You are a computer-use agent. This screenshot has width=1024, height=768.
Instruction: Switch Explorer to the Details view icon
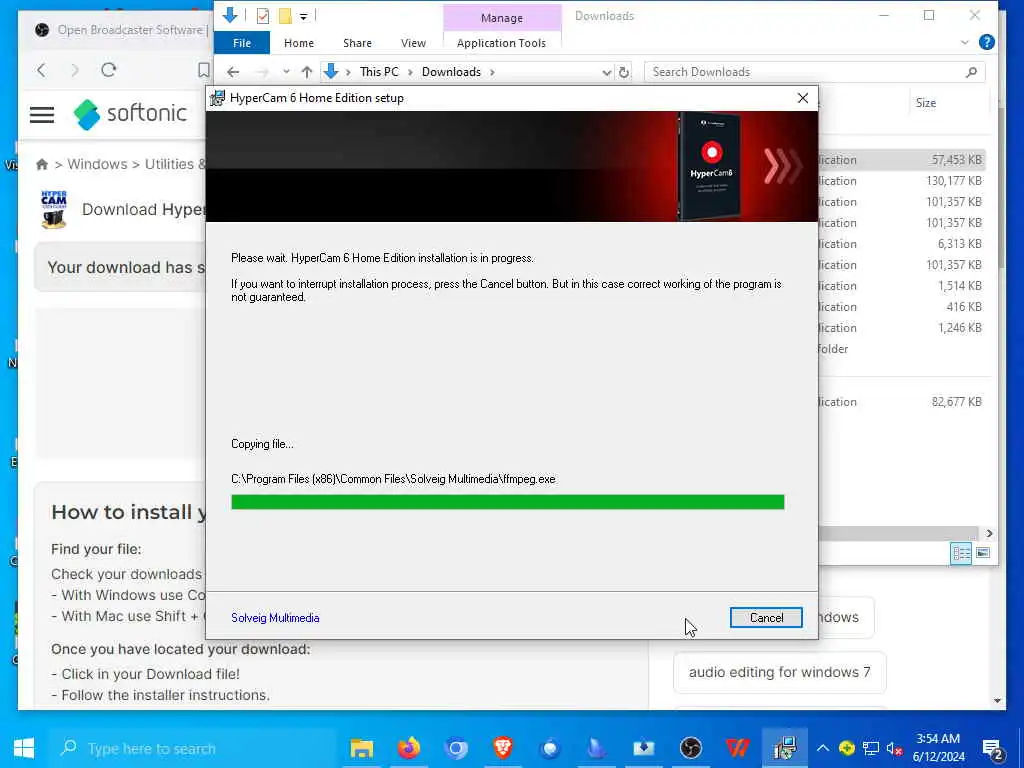(x=961, y=553)
